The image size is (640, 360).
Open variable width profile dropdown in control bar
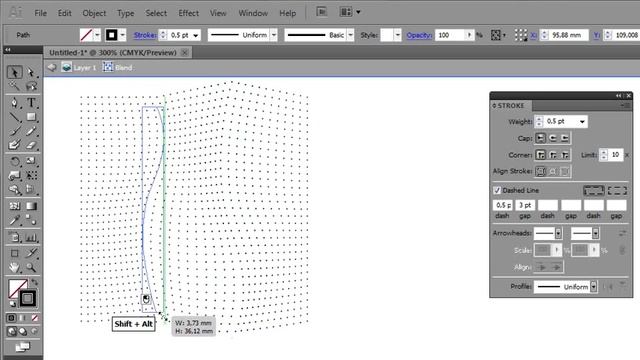(x=274, y=35)
